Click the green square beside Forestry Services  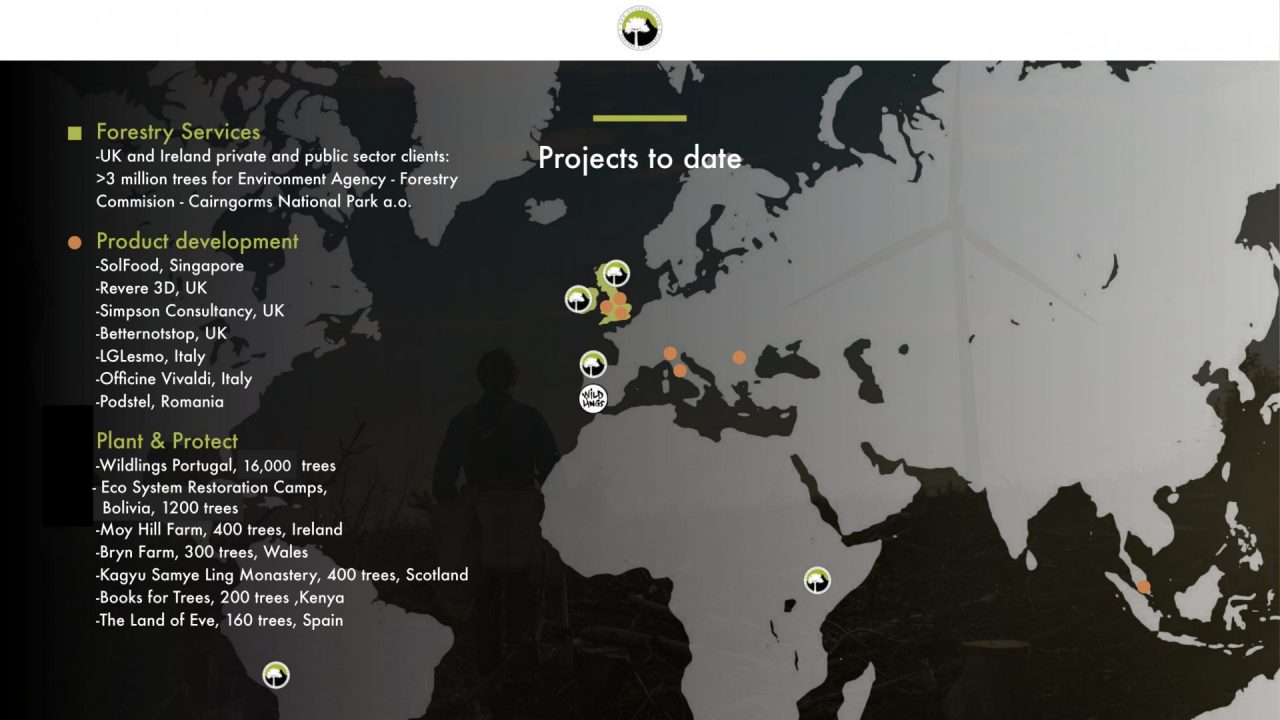pos(74,133)
